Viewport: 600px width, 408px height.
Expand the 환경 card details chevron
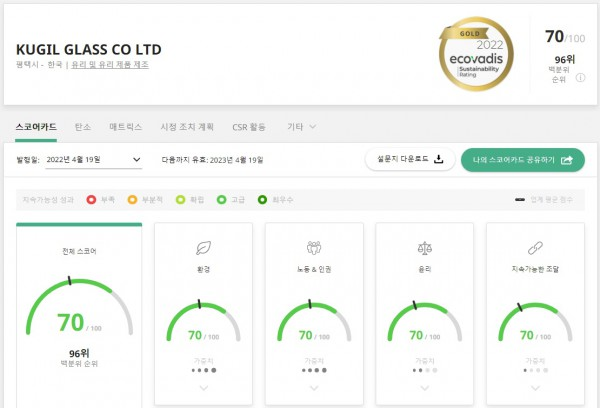click(204, 388)
